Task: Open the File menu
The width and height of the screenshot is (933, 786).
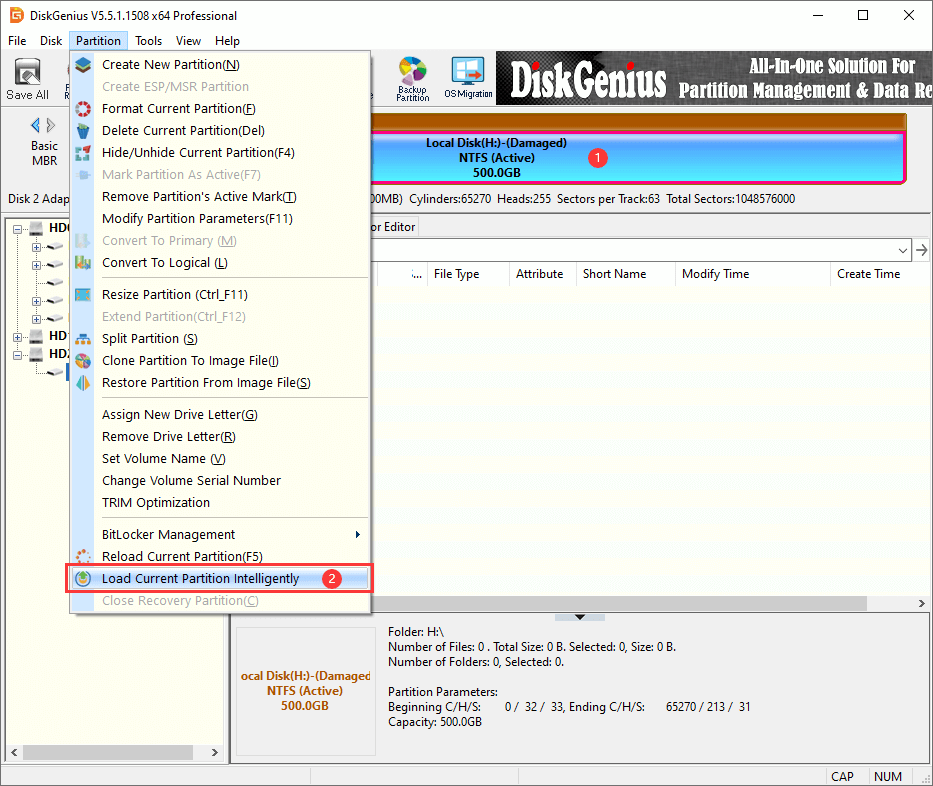Action: 17,40
